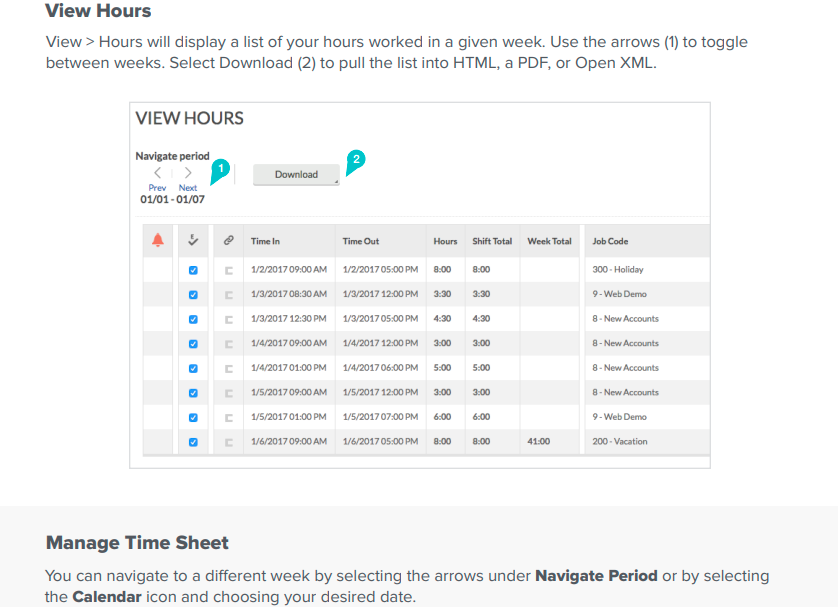Viewport: 838px width, 607px height.
Task: Toggle approval checkbox for 1/3/2017 08:30 AM entry
Action: [193, 294]
